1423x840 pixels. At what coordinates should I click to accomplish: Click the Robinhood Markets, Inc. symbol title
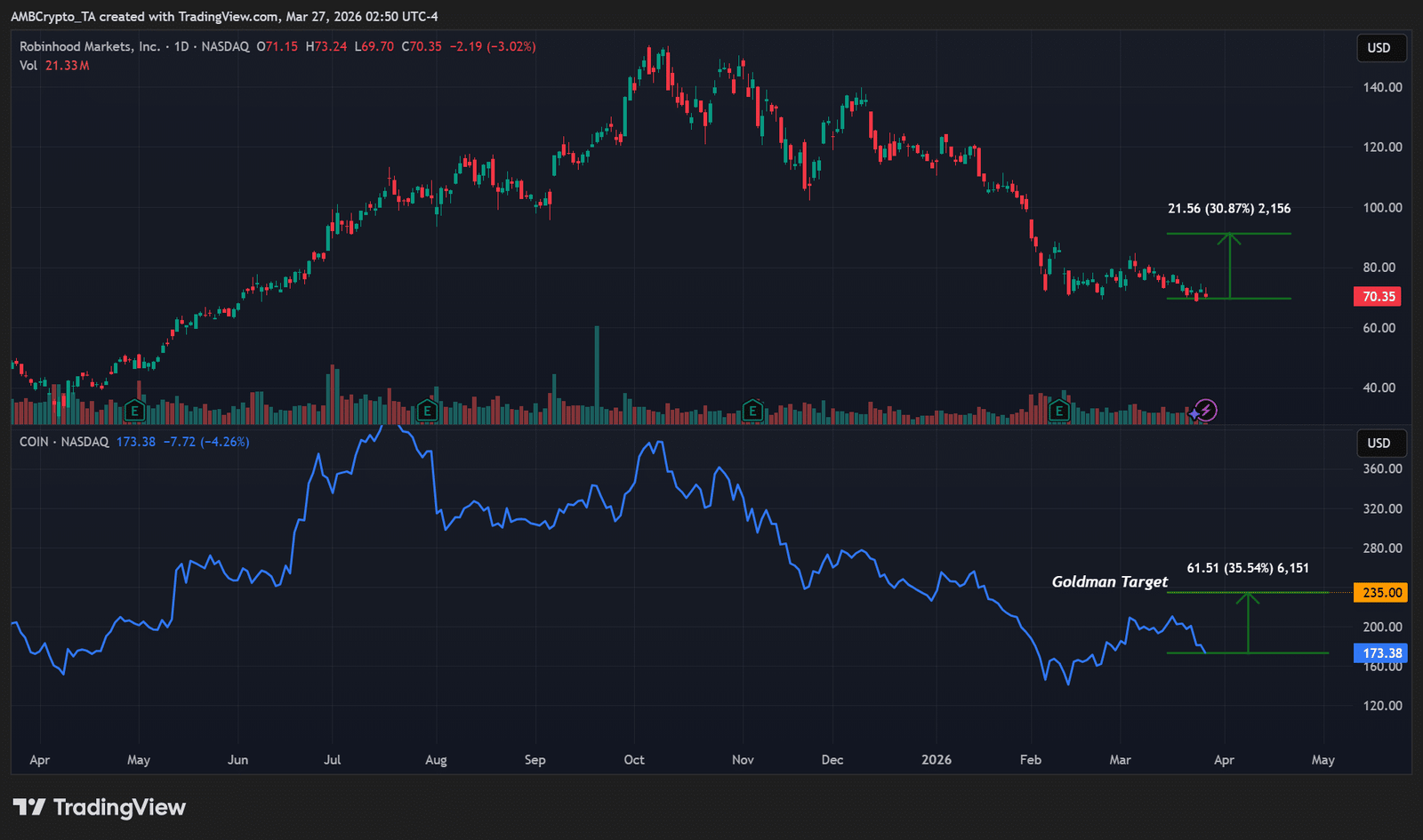click(89, 46)
